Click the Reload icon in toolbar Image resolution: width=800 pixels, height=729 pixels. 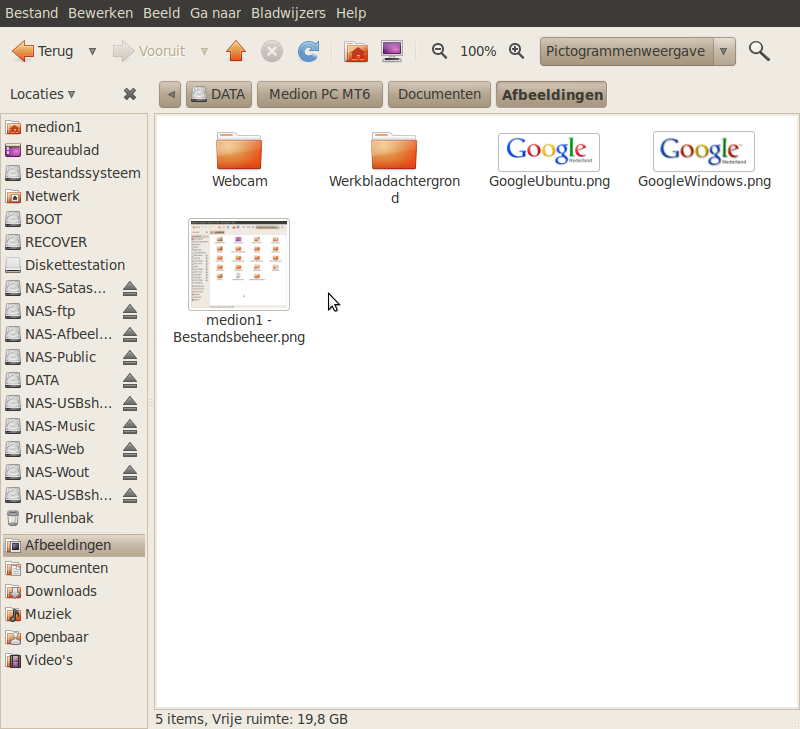pyautogui.click(x=309, y=51)
